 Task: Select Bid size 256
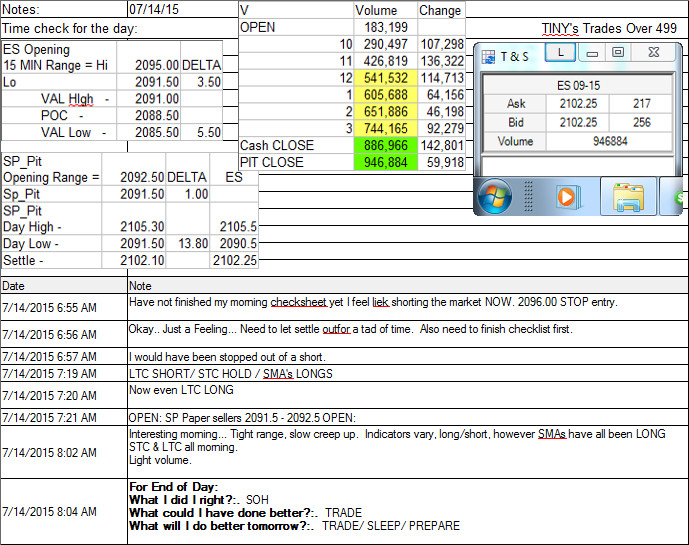pyautogui.click(x=641, y=122)
